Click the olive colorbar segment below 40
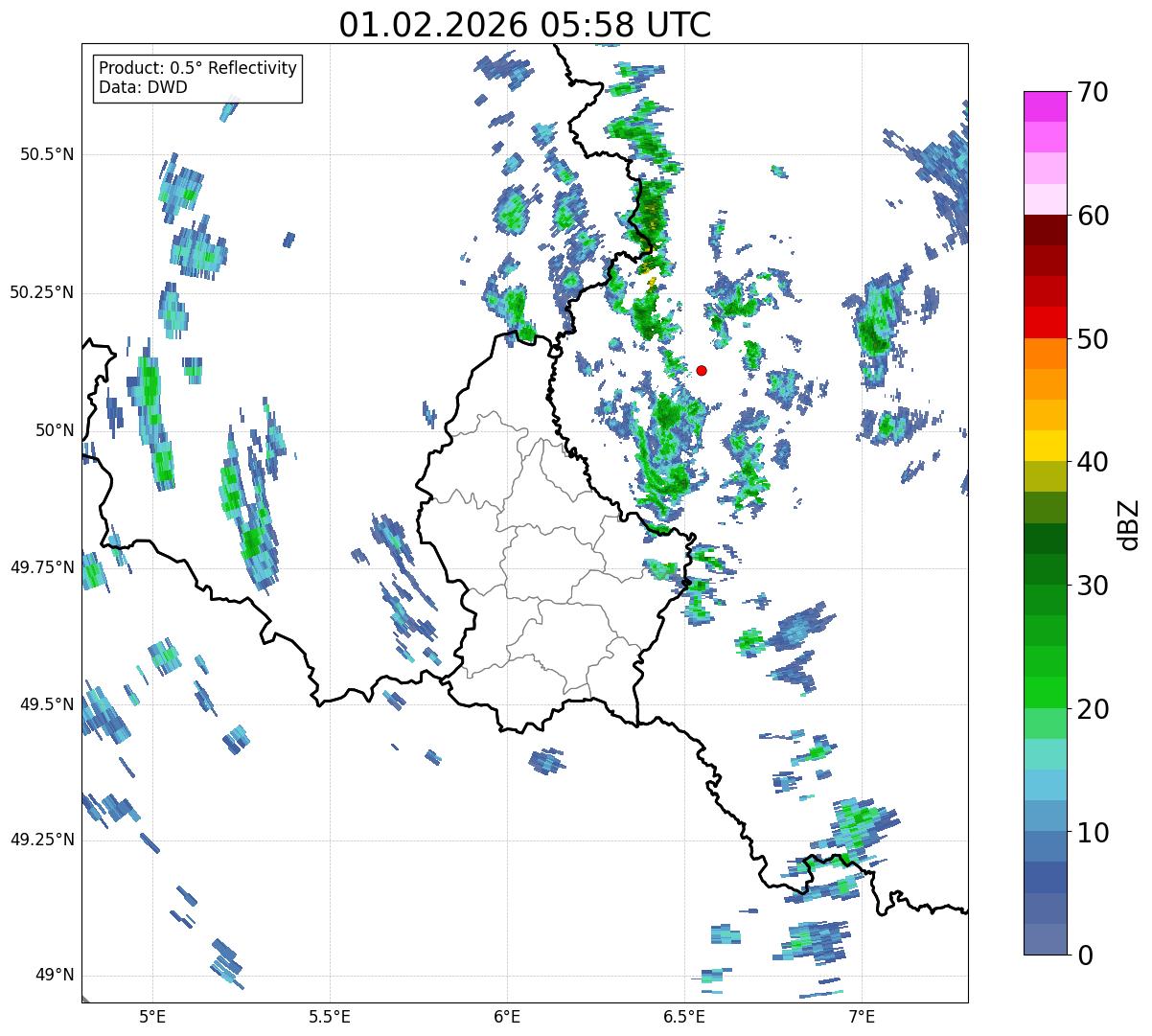 pyautogui.click(x=1045, y=476)
